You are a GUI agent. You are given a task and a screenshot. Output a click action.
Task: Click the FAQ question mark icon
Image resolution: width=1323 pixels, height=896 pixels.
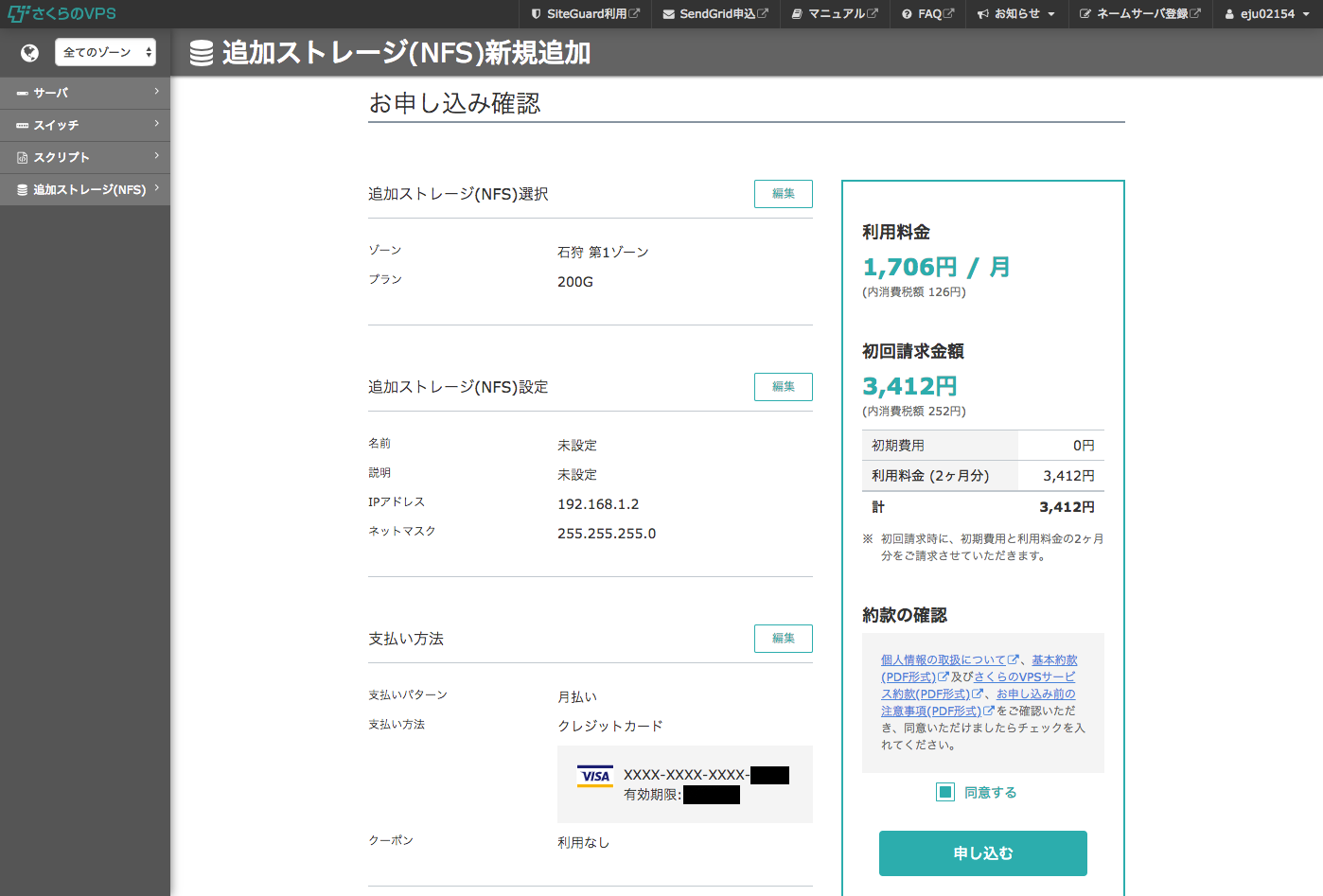click(908, 14)
